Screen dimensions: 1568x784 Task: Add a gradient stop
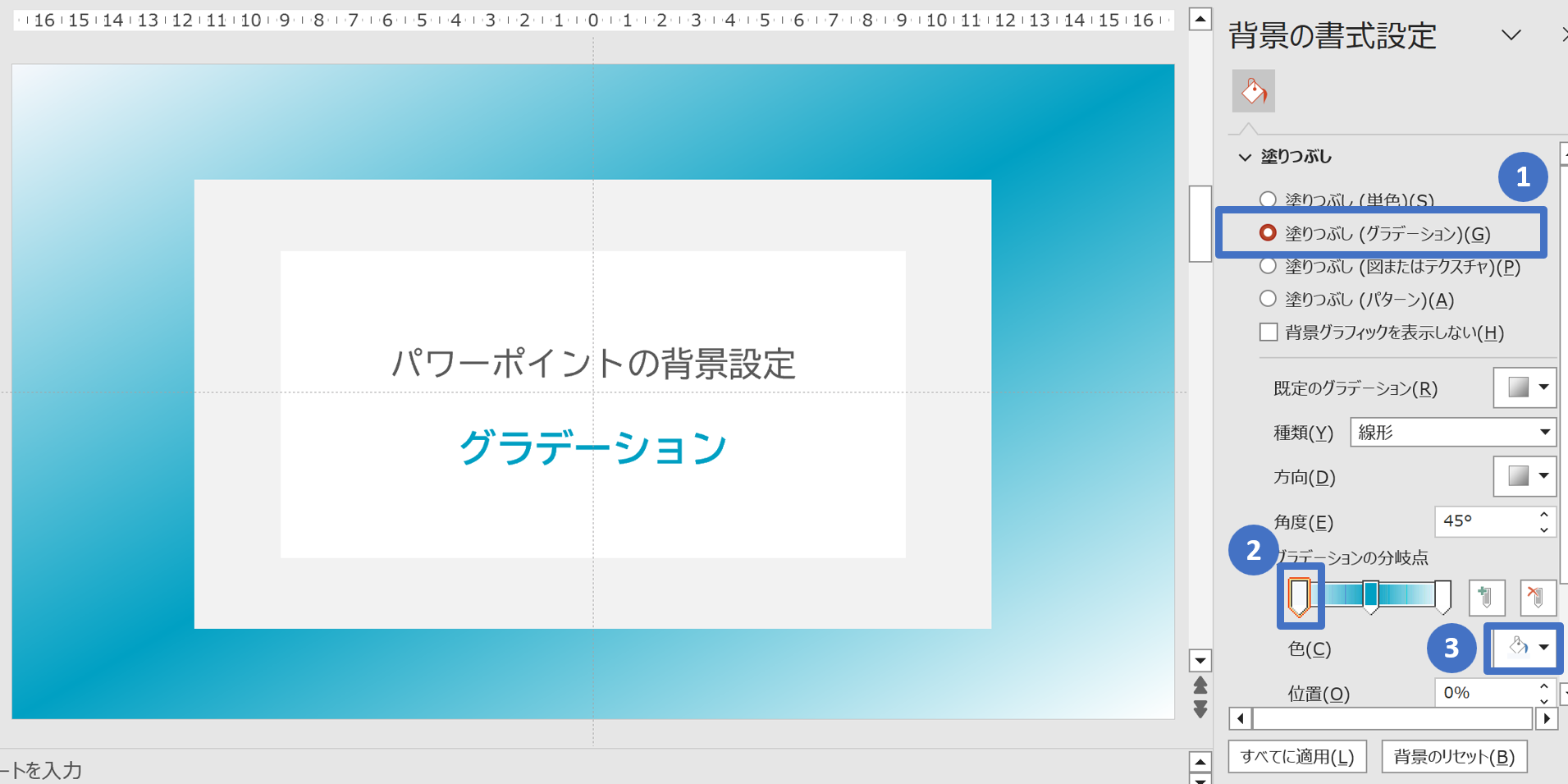click(x=1486, y=597)
